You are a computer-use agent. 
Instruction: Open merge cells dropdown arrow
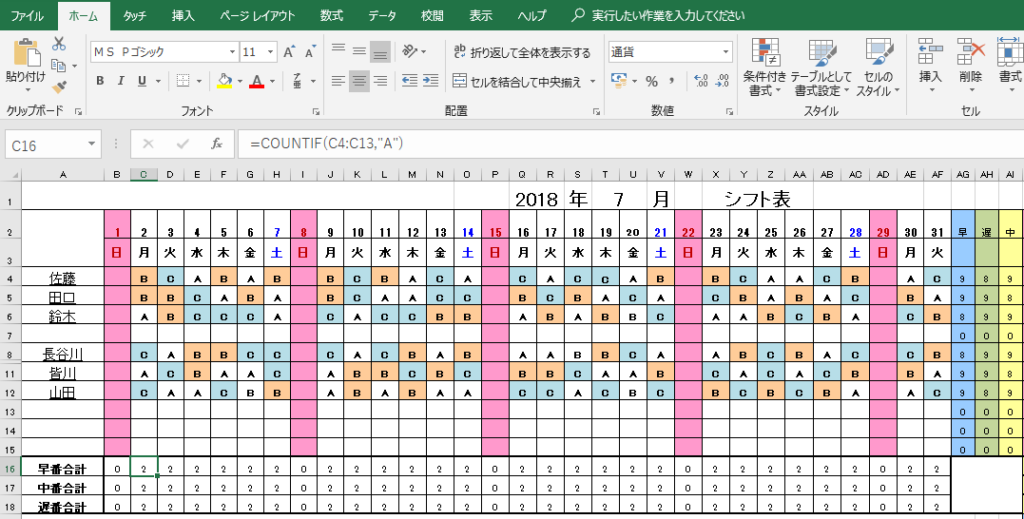click(x=592, y=82)
